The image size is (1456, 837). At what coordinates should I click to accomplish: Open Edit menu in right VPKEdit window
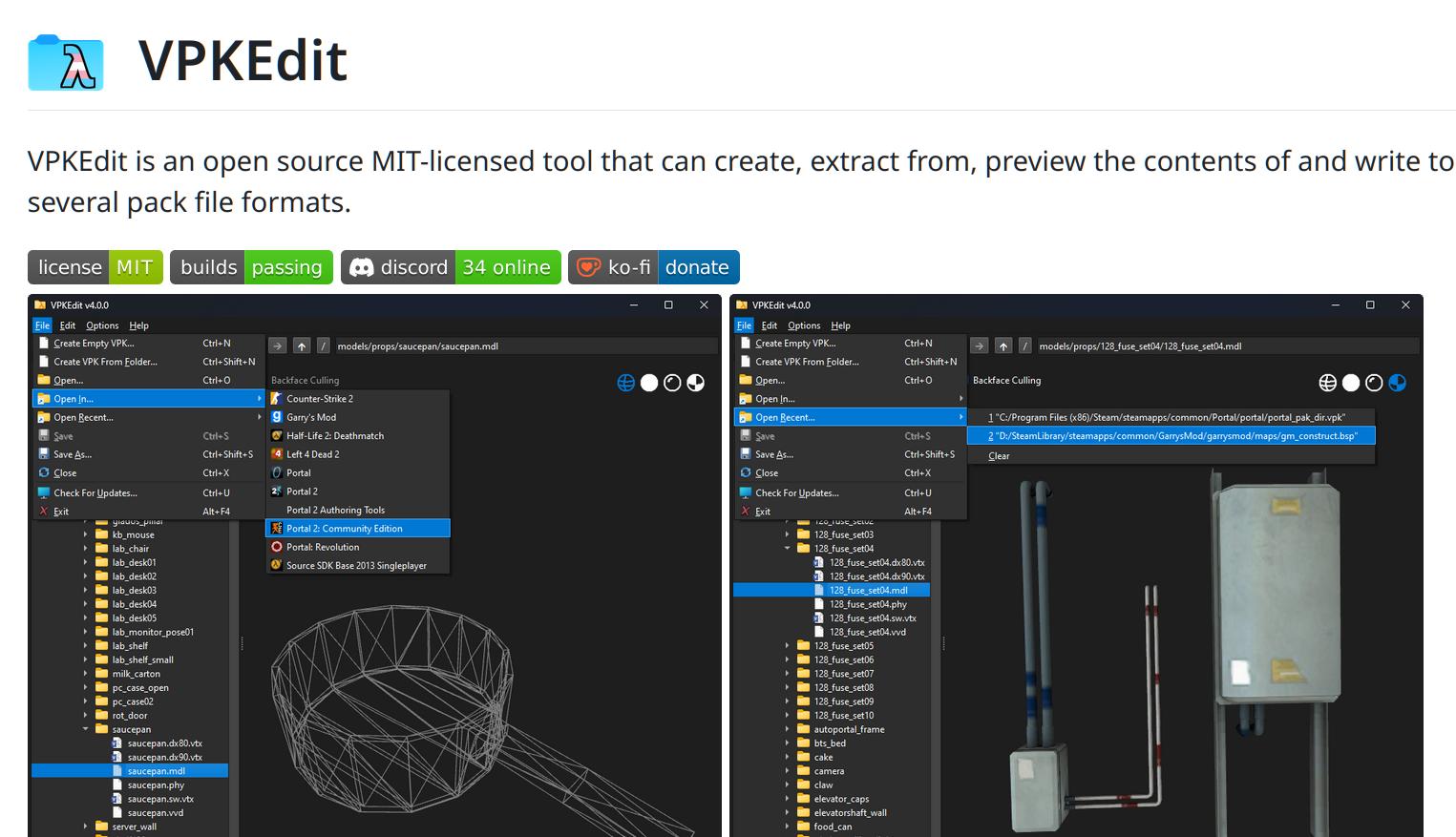click(770, 325)
